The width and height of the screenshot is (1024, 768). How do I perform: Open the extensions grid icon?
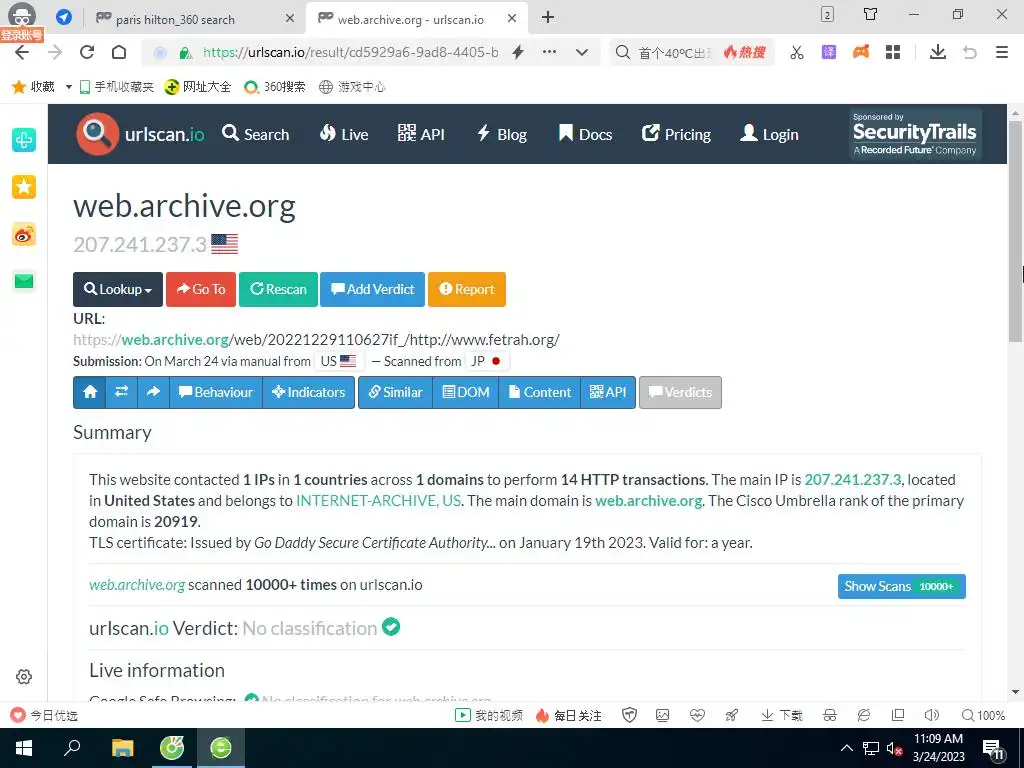[x=893, y=52]
